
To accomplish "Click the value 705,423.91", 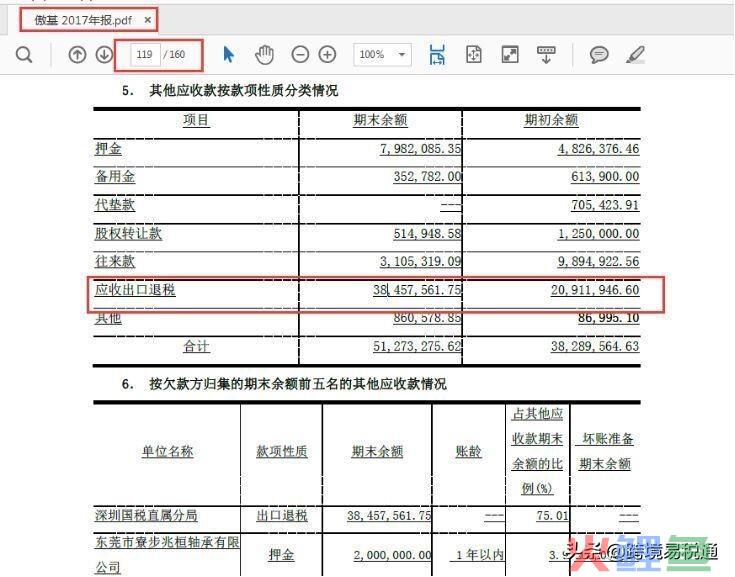I will click(x=605, y=205).
